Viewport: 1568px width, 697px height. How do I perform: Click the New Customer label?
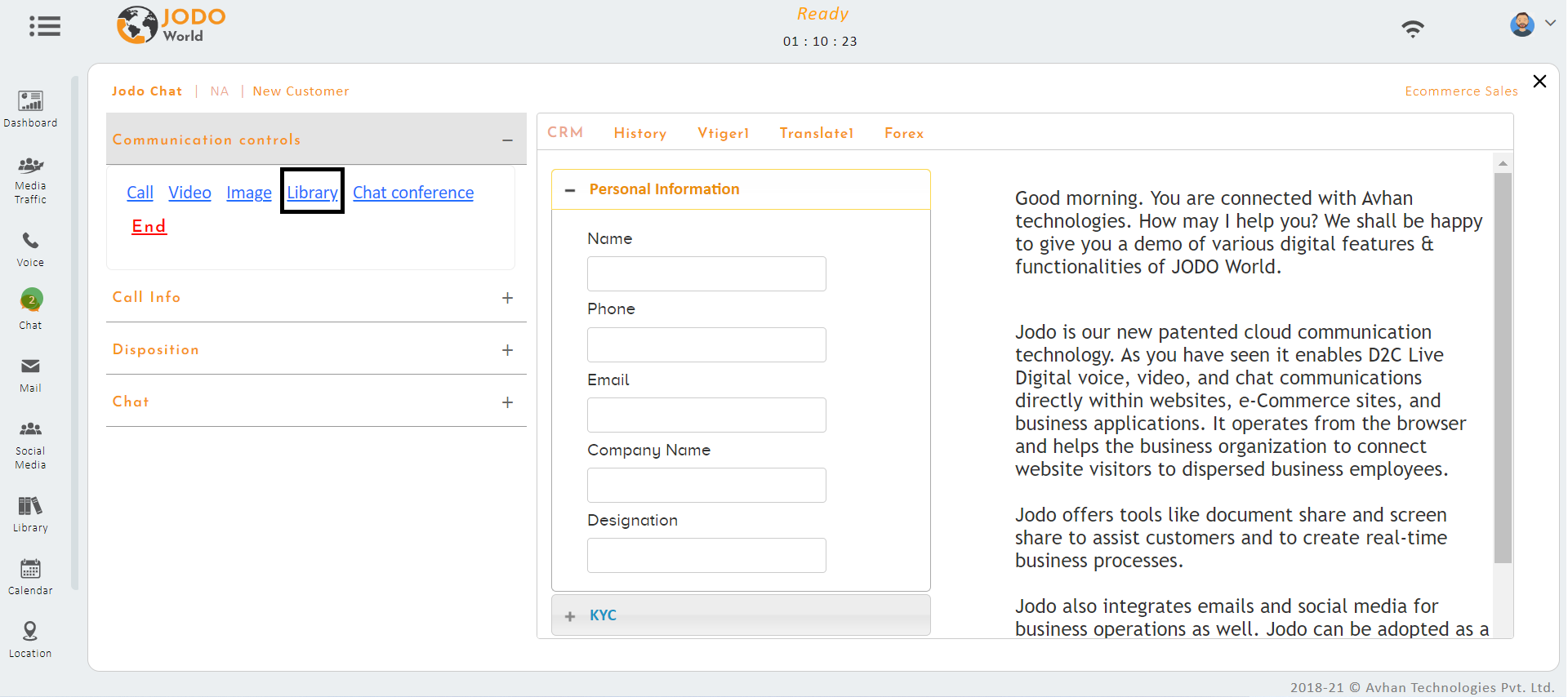click(x=301, y=91)
